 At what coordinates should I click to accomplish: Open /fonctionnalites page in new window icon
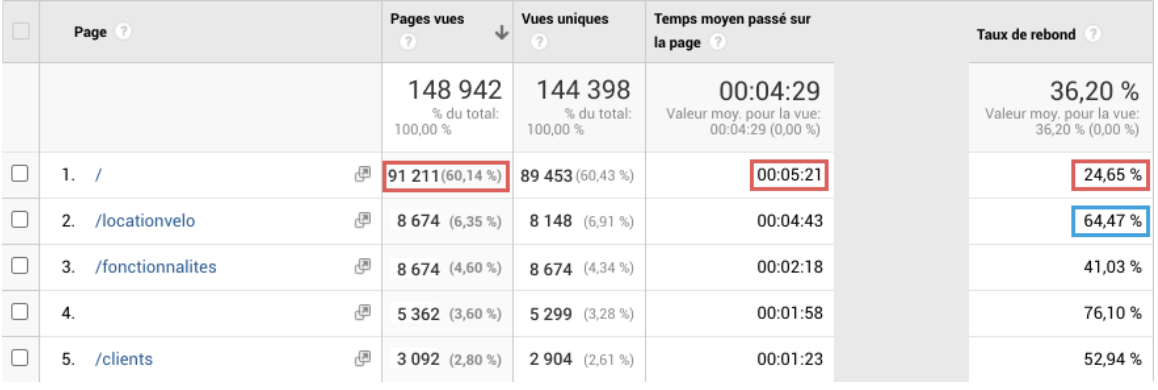tap(363, 267)
